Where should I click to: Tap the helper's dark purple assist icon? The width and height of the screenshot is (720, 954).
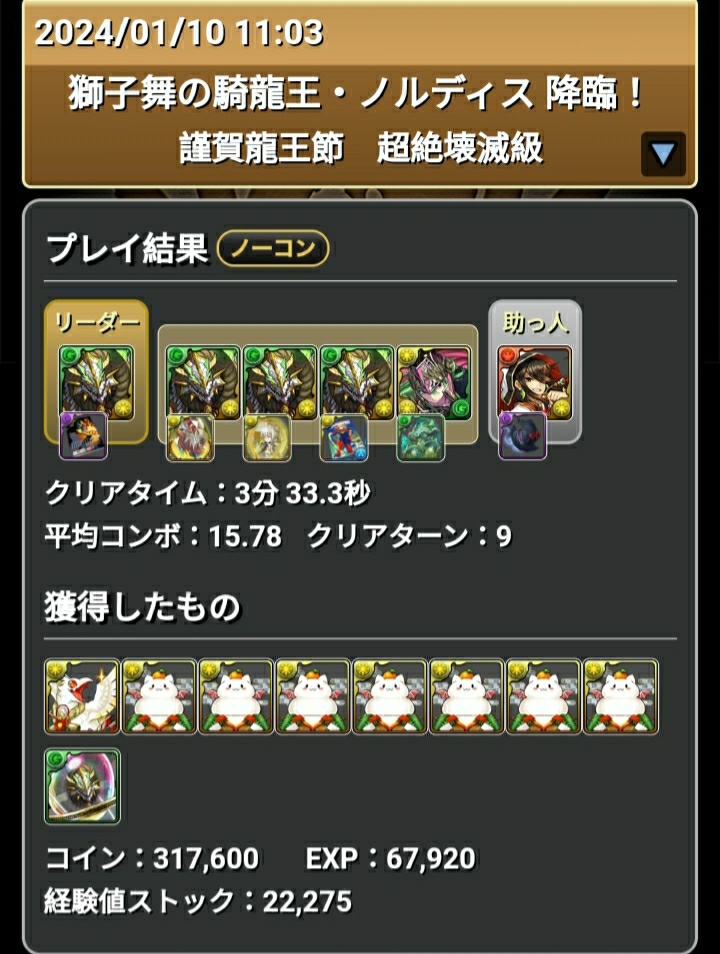click(x=522, y=436)
